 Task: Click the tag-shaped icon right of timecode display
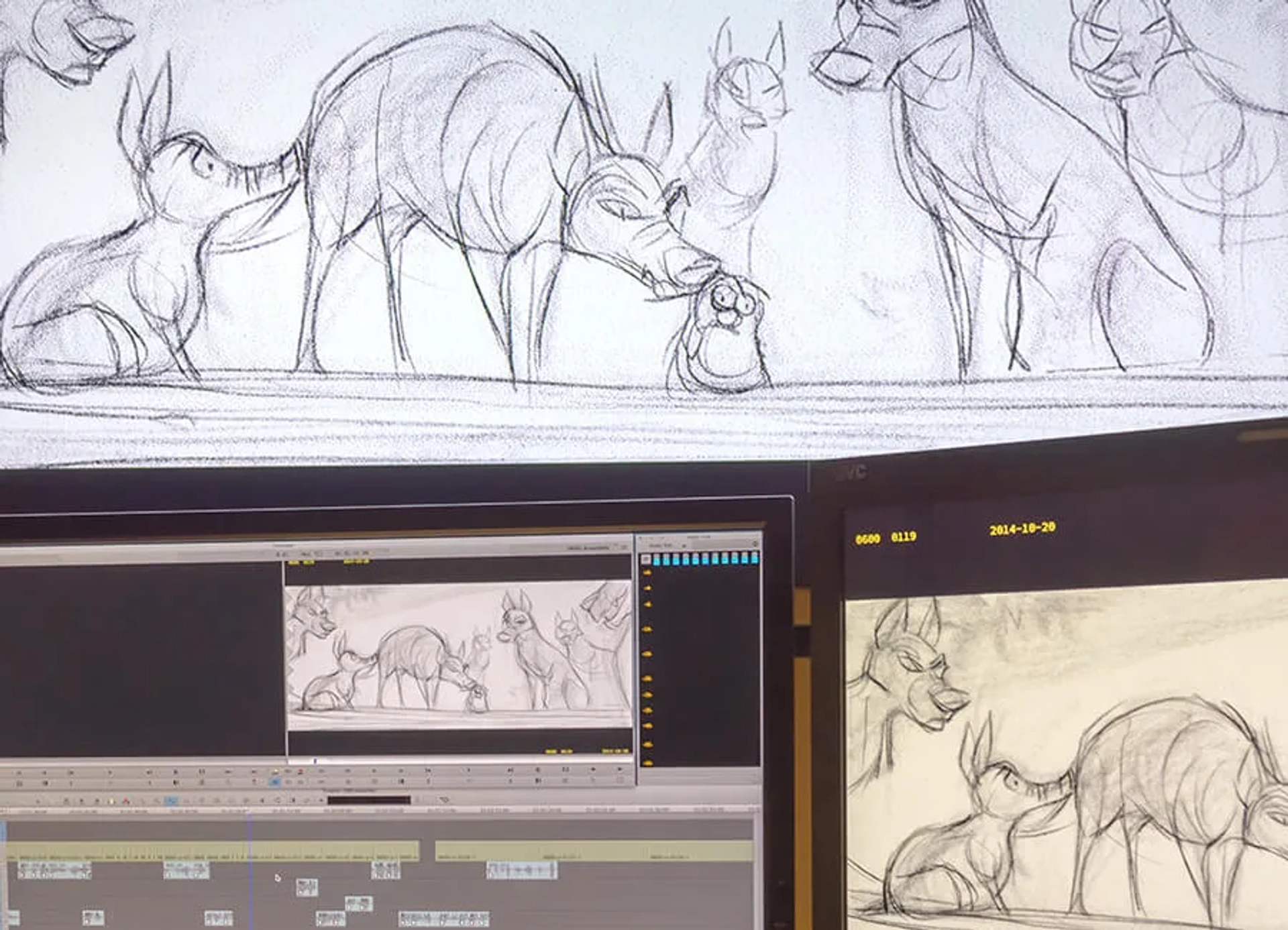coord(443,799)
